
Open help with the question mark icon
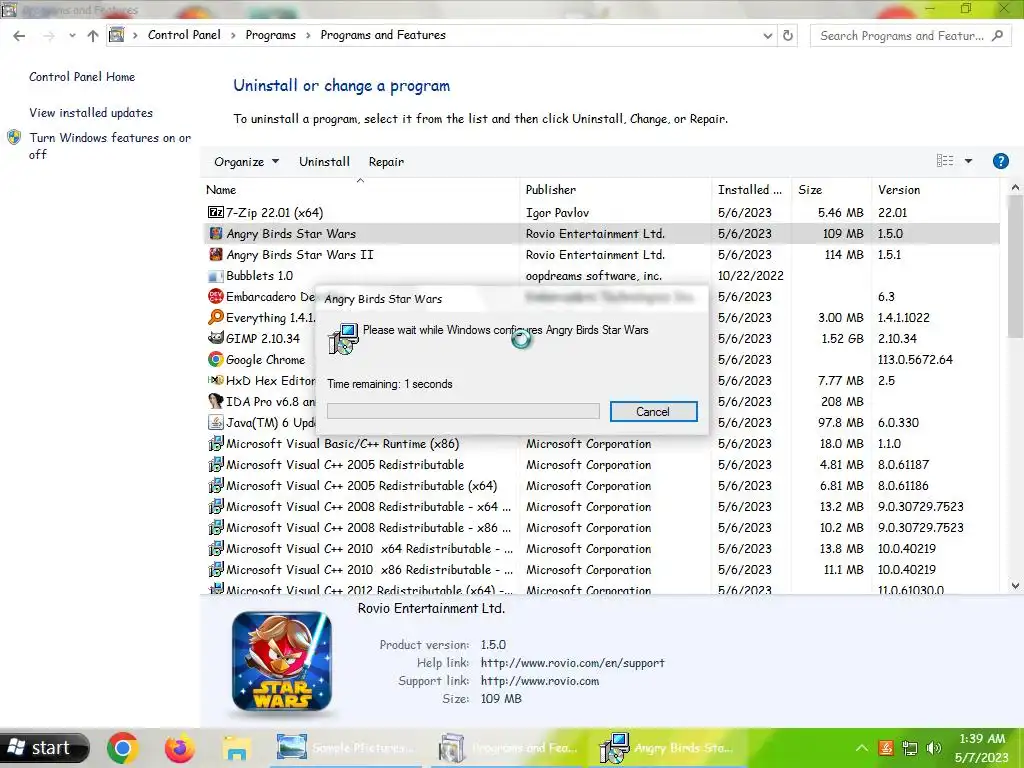pyautogui.click(x=1000, y=161)
